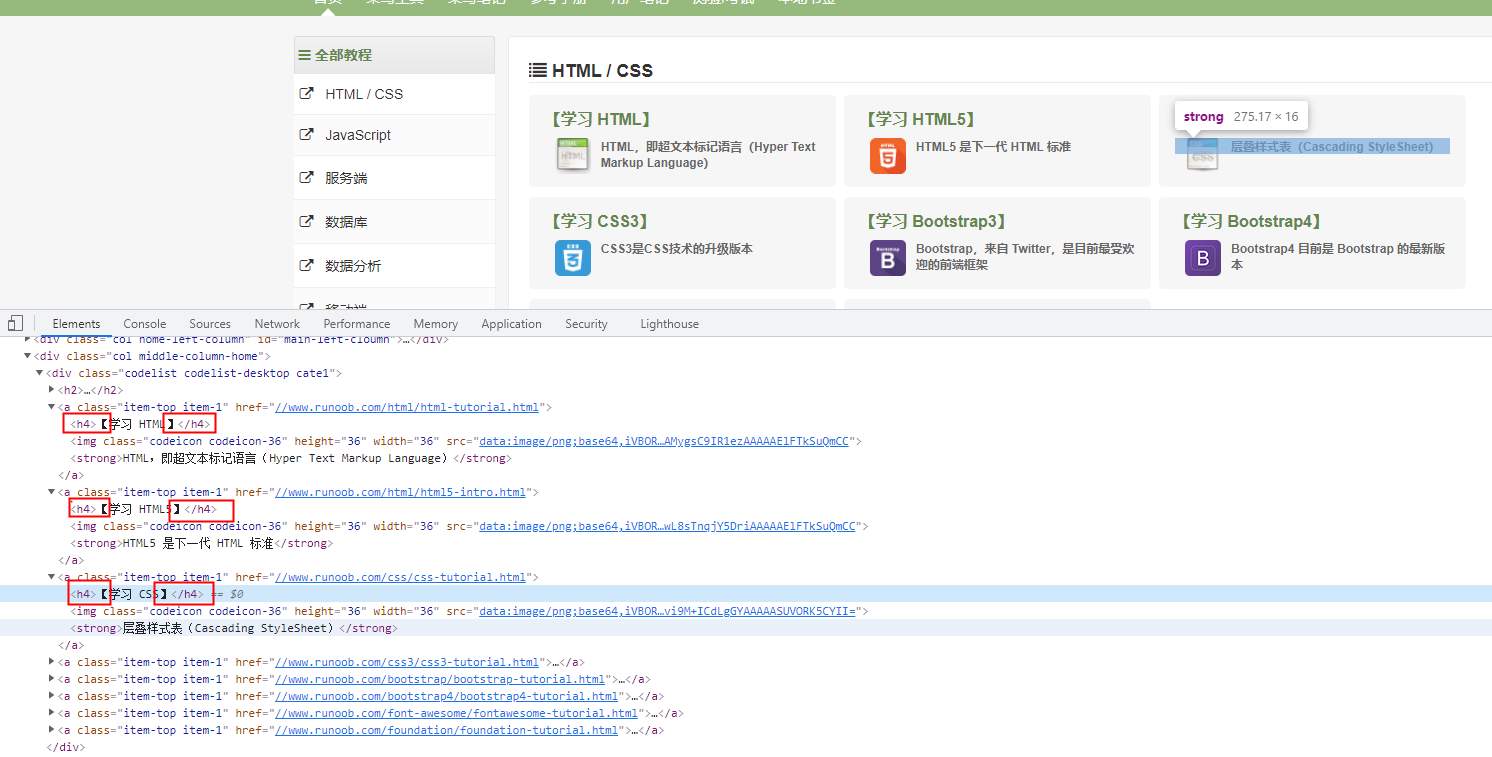The height and width of the screenshot is (757, 1492).
Task: Click card text CSS3是CSS技术的升级版本
Action: [677, 249]
